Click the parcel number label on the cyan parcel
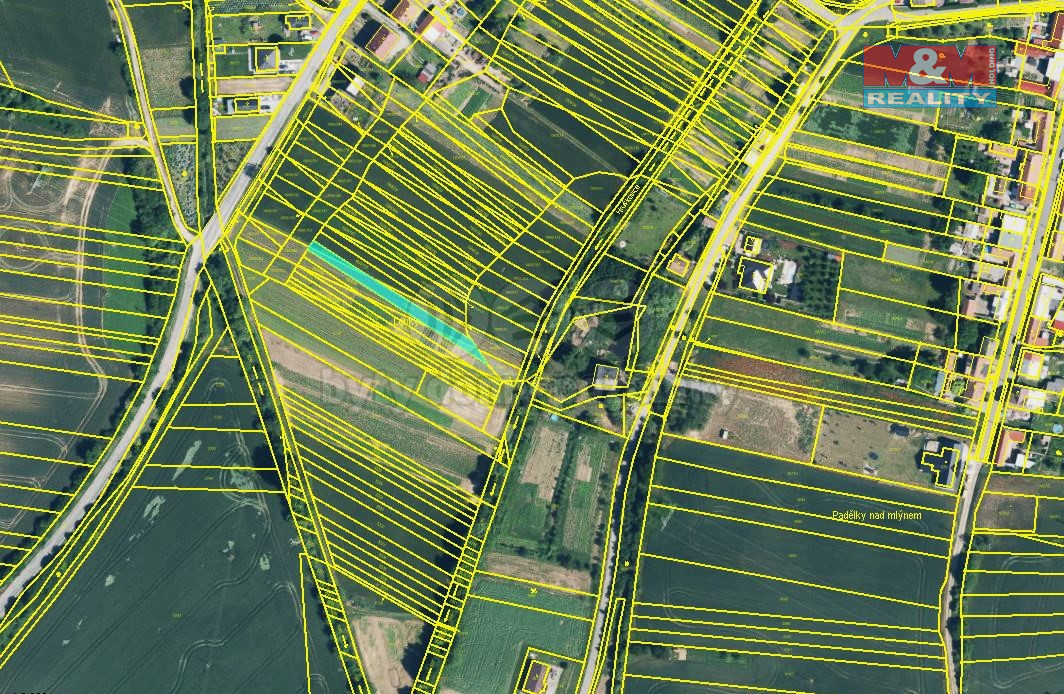The width and height of the screenshot is (1064, 694). (405, 322)
